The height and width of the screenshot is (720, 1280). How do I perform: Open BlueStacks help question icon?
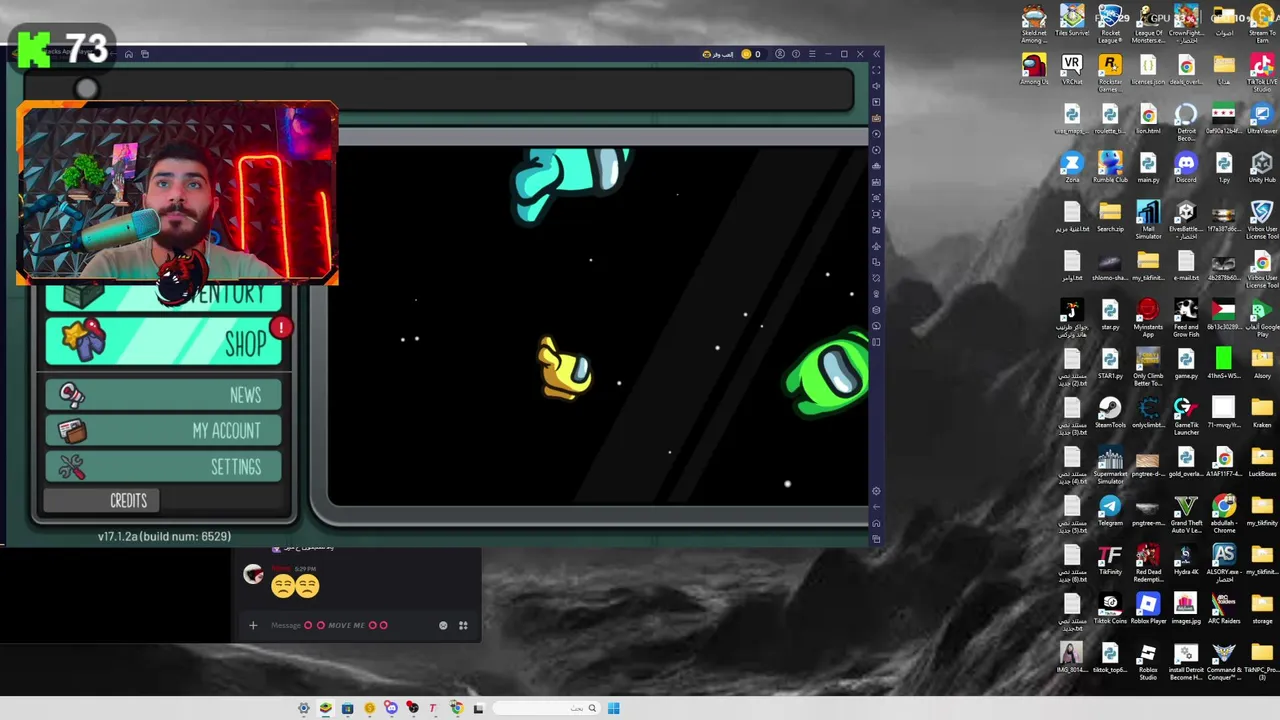[x=796, y=54]
